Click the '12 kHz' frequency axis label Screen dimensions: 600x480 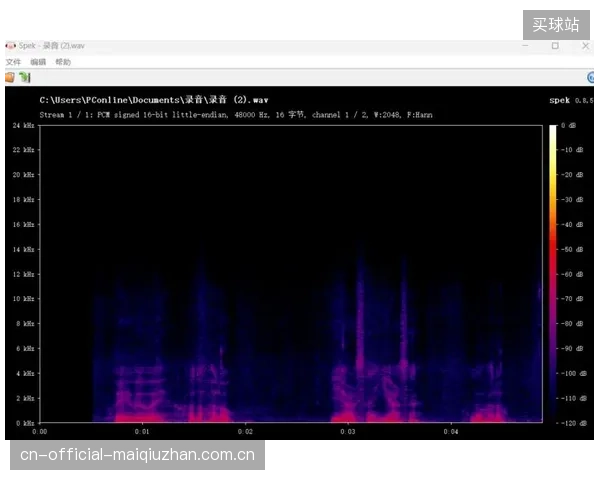[23, 274]
